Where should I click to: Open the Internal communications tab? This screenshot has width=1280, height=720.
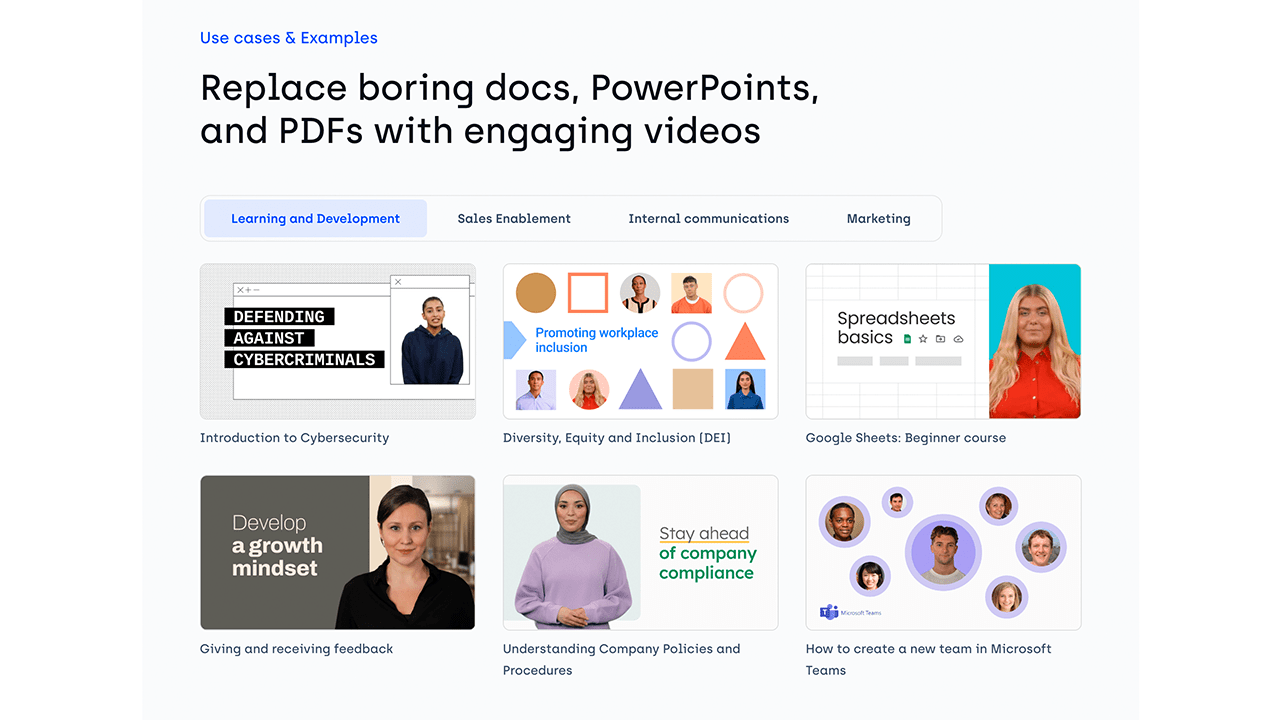[708, 219]
